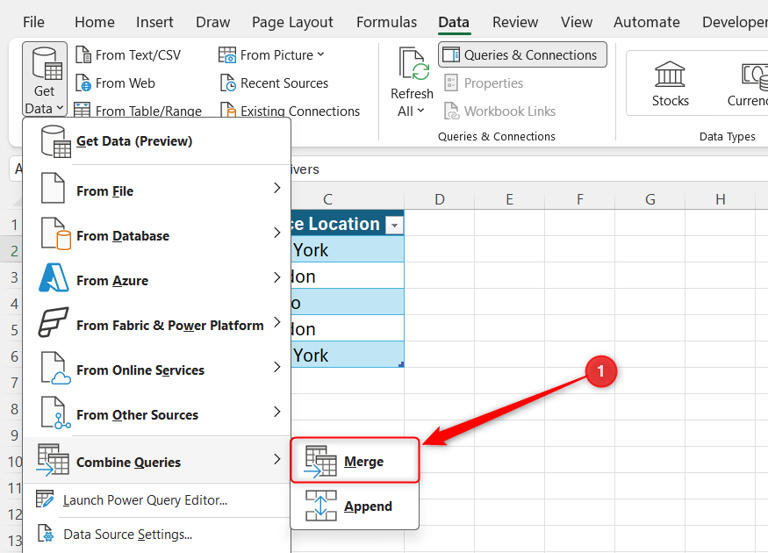
Task: Click the From Text/CSV icon
Action: click(83, 55)
